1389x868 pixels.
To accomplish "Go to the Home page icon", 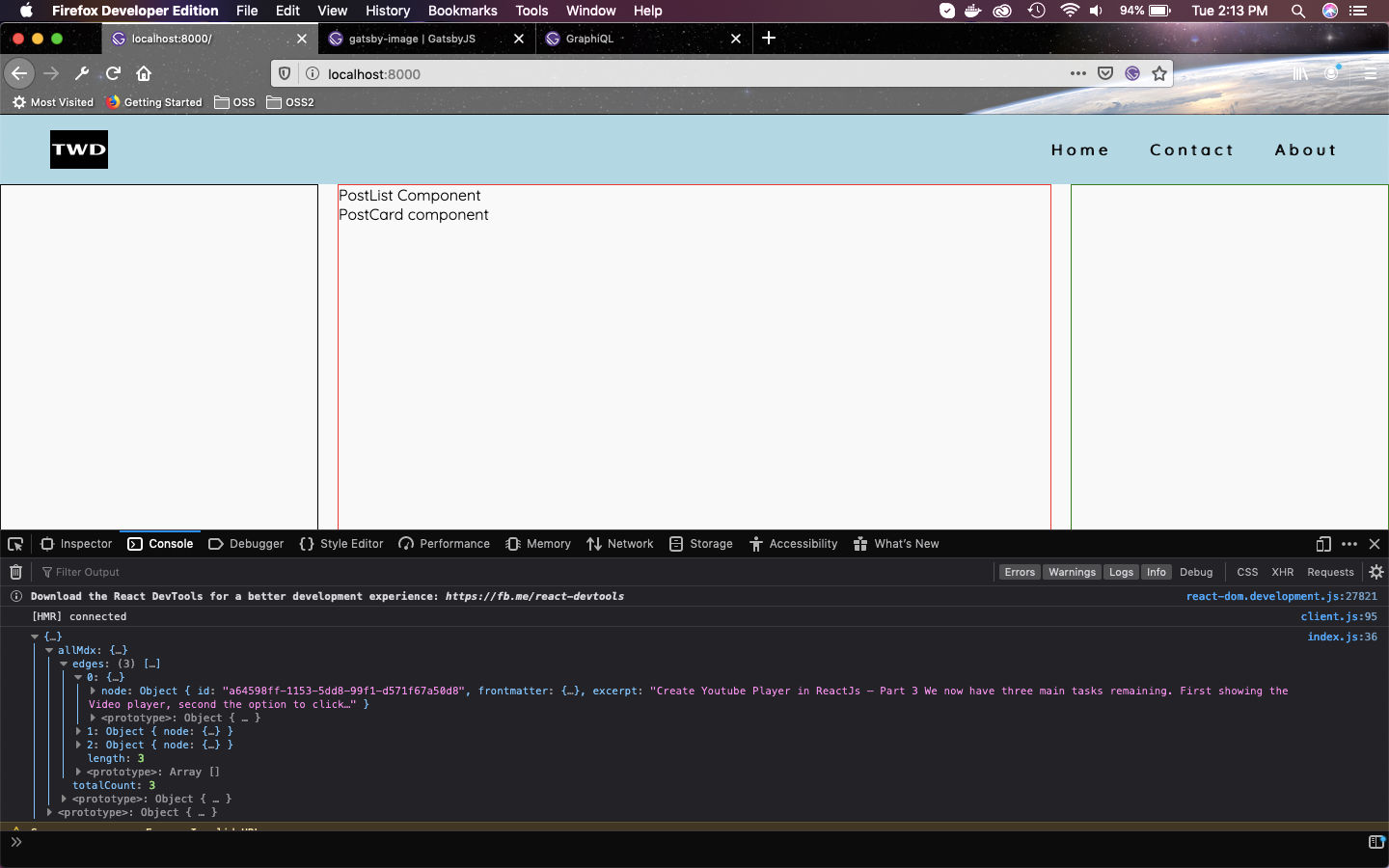I will [144, 73].
